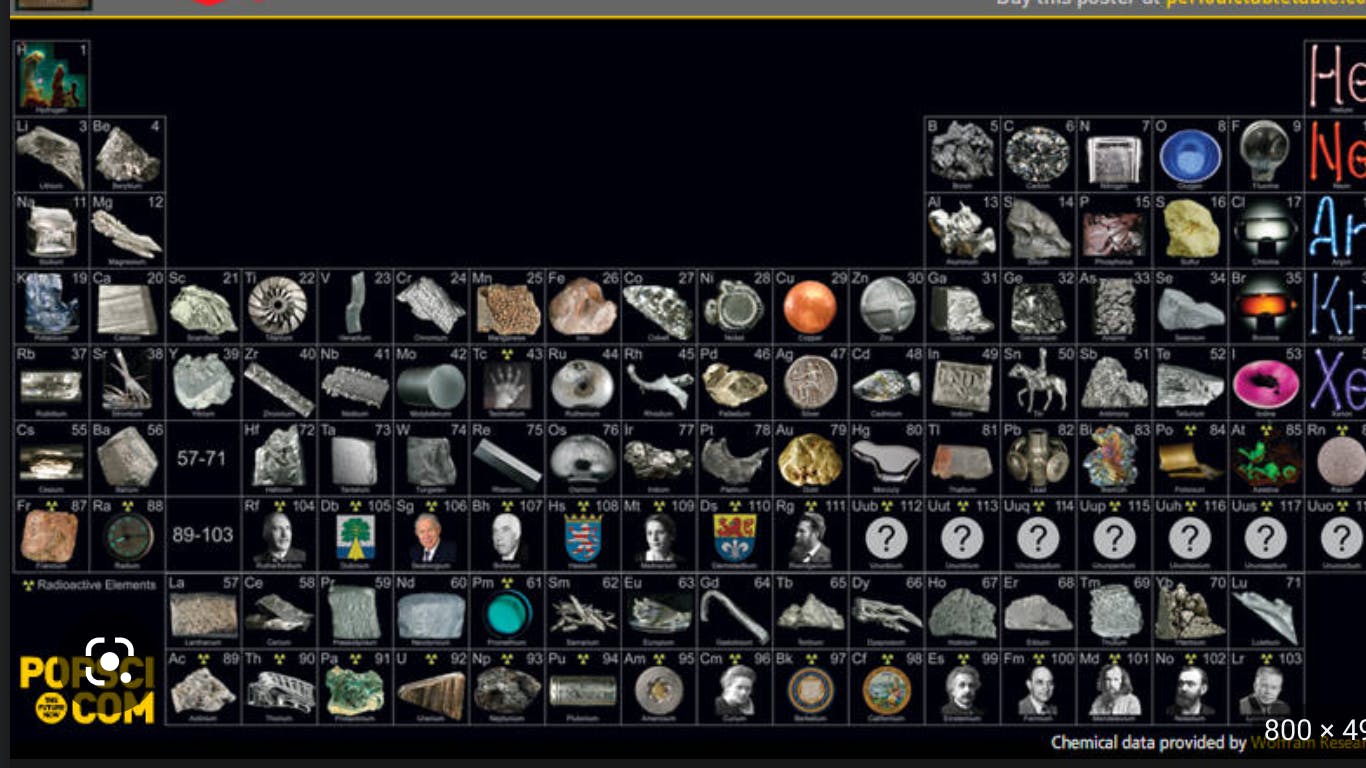This screenshot has height=768, width=1366.
Task: Select the tin horse rider tile (Sn 50)
Action: pyautogui.click(x=1038, y=384)
